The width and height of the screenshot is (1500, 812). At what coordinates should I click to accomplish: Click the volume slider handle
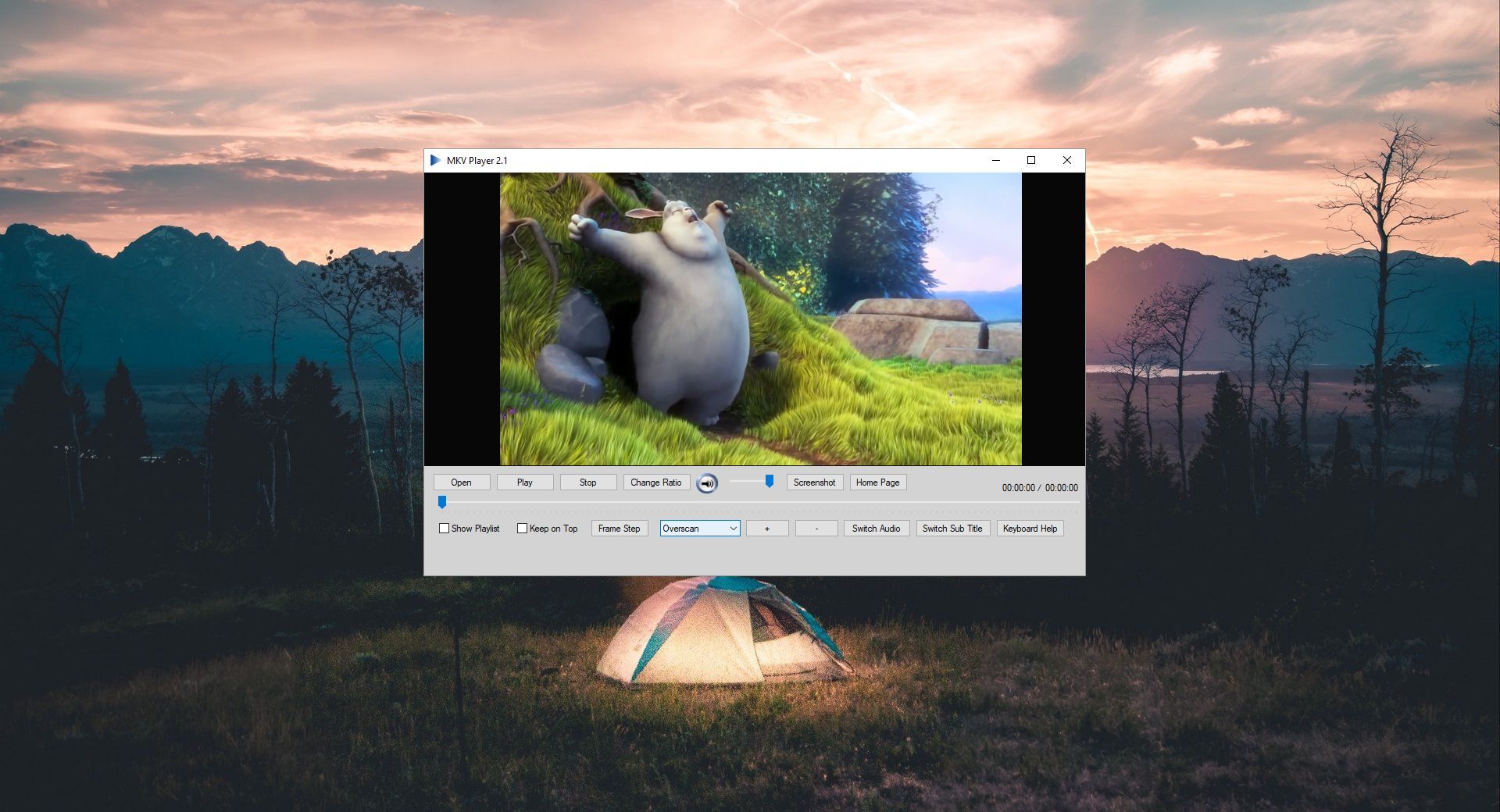(x=770, y=481)
